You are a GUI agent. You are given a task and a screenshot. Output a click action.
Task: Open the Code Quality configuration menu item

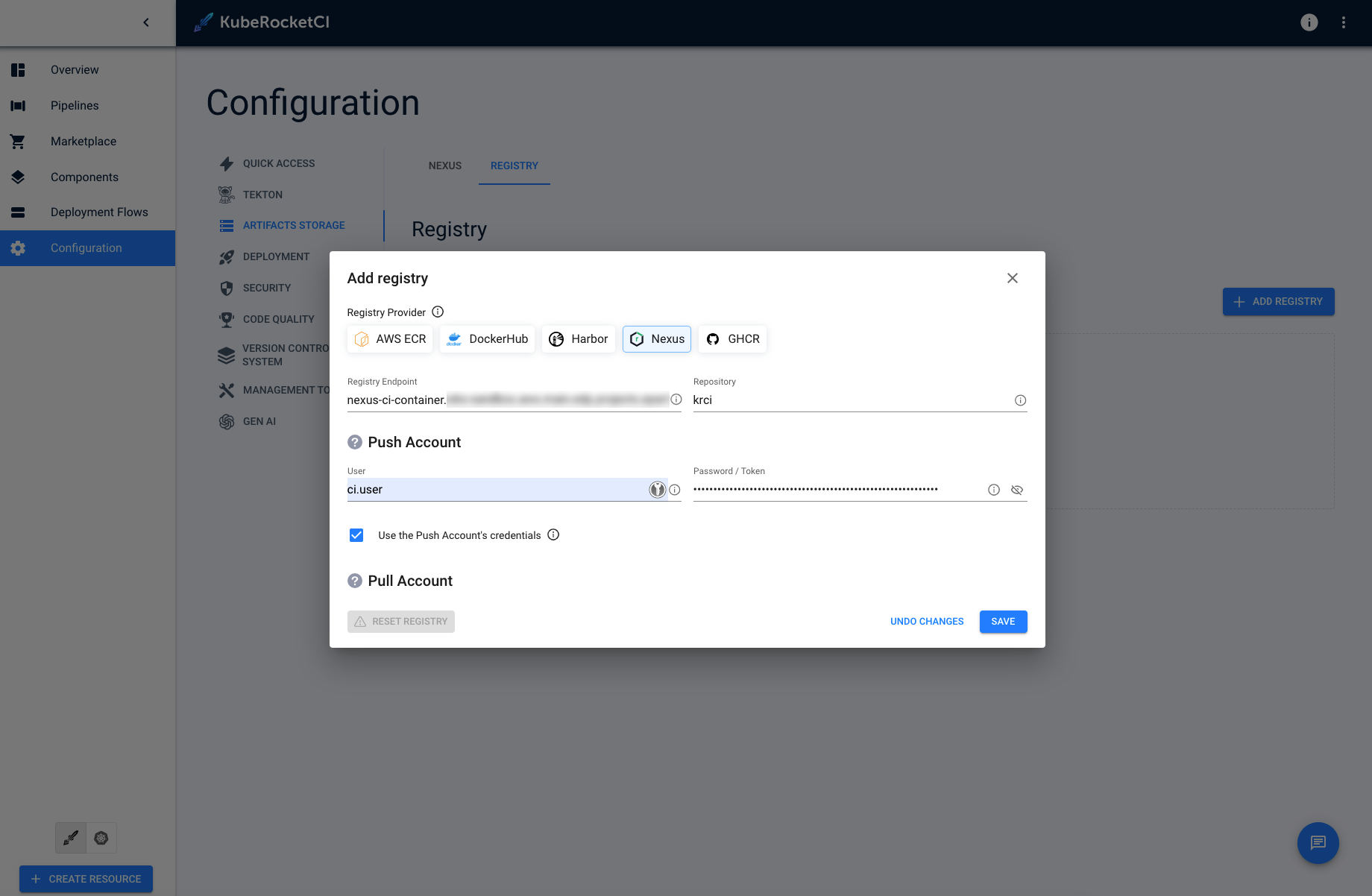point(278,319)
